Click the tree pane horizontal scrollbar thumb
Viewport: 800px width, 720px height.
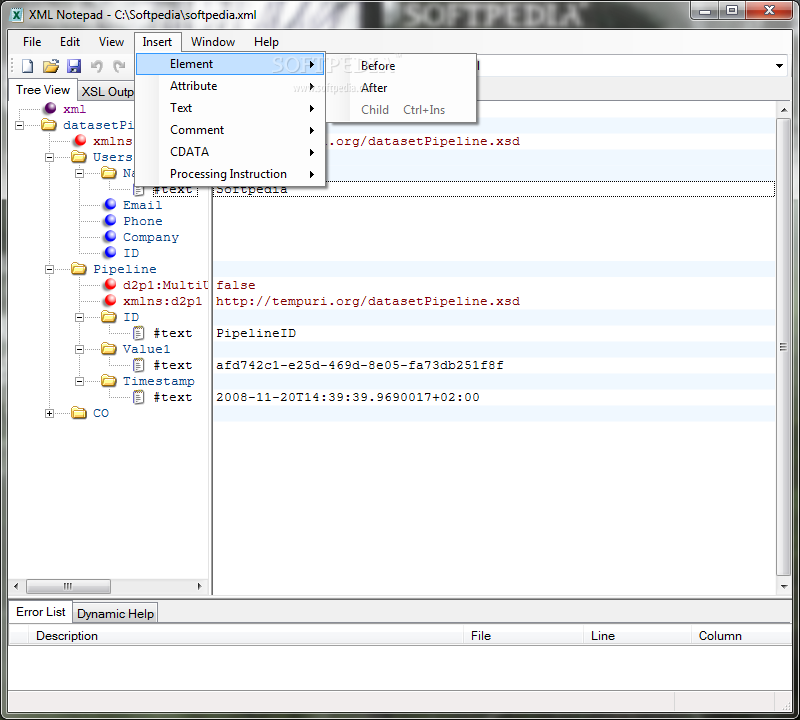coord(68,586)
